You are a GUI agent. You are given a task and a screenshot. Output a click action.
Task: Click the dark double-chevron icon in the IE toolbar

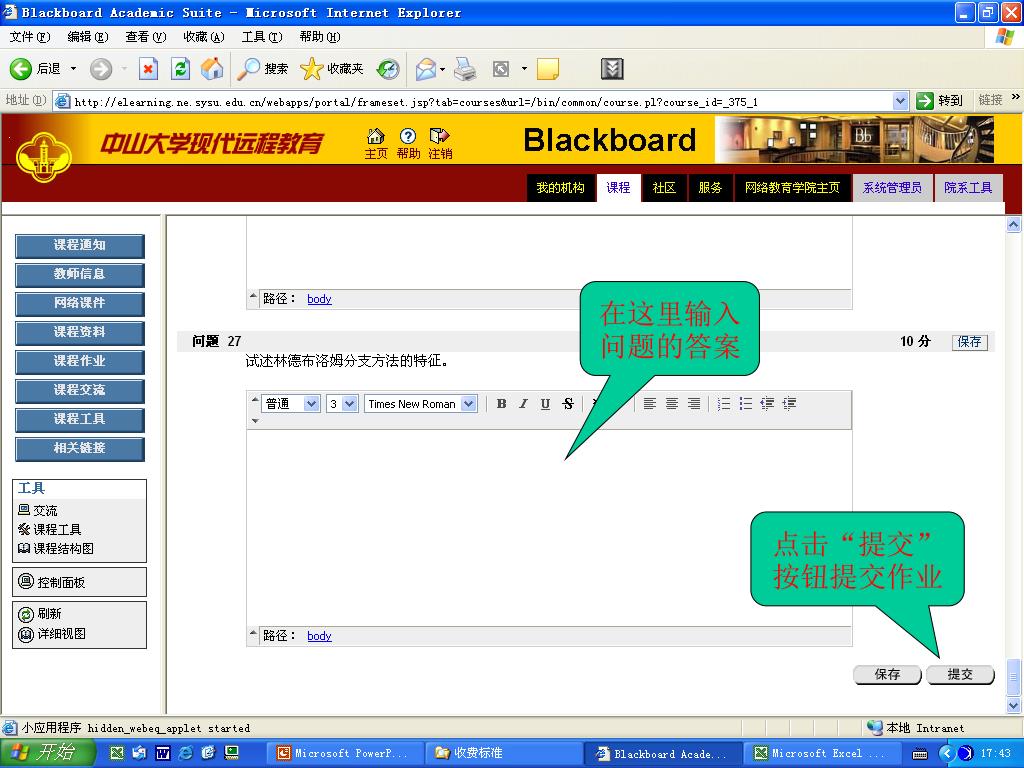pos(612,69)
